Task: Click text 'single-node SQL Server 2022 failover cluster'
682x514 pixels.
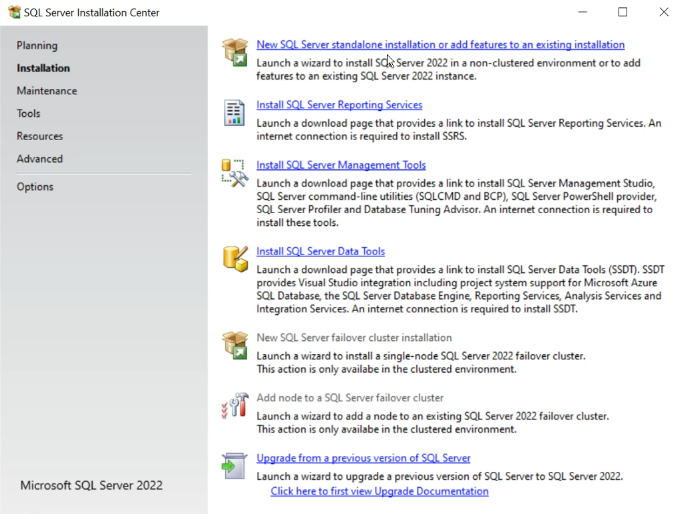Action: (483, 356)
